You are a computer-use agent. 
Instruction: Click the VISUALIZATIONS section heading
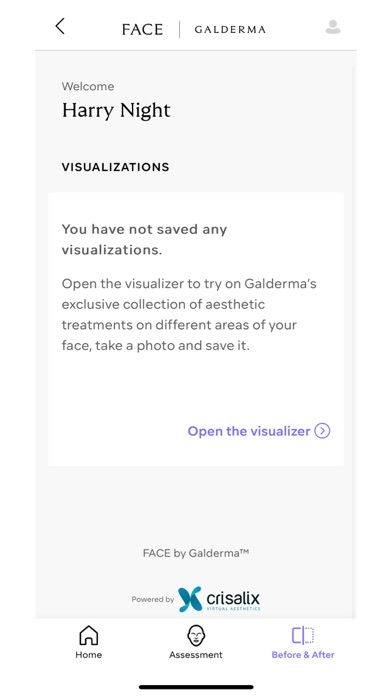tap(115, 167)
